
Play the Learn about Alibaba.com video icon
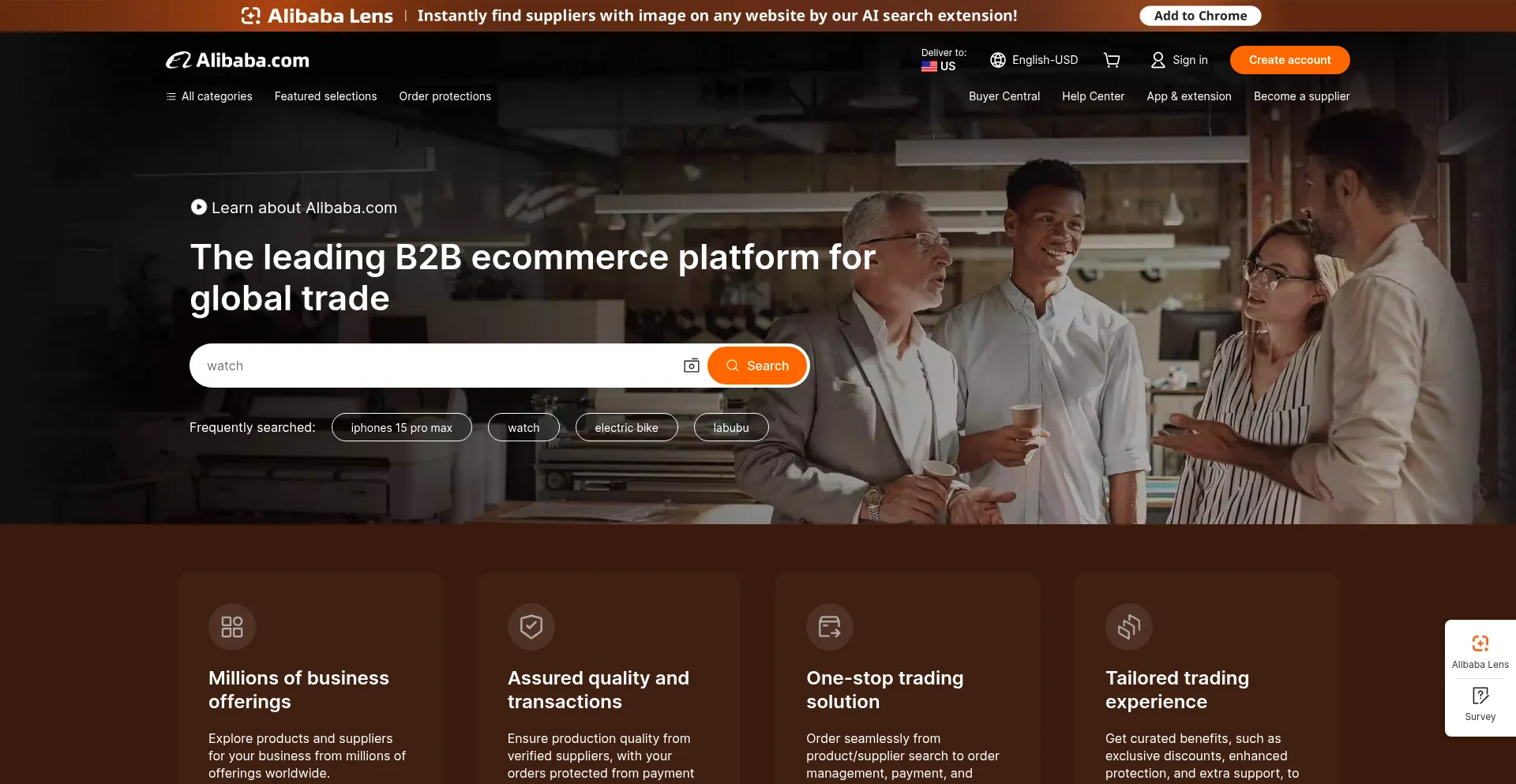[x=199, y=207]
